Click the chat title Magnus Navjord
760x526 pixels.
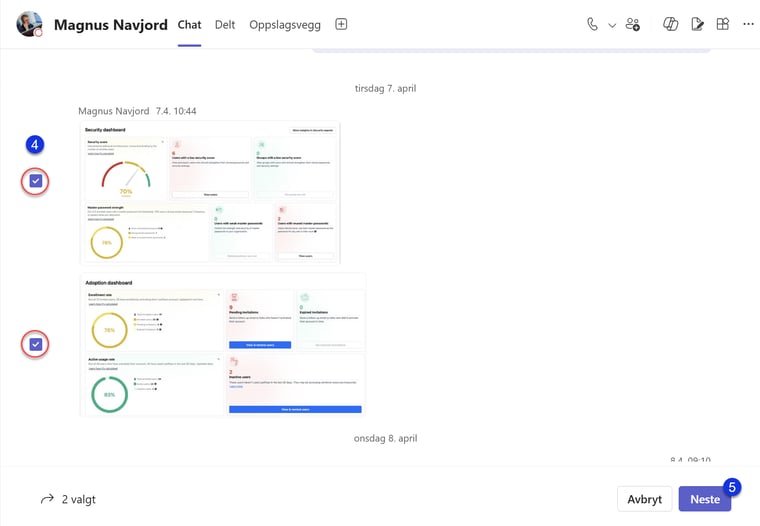111,25
